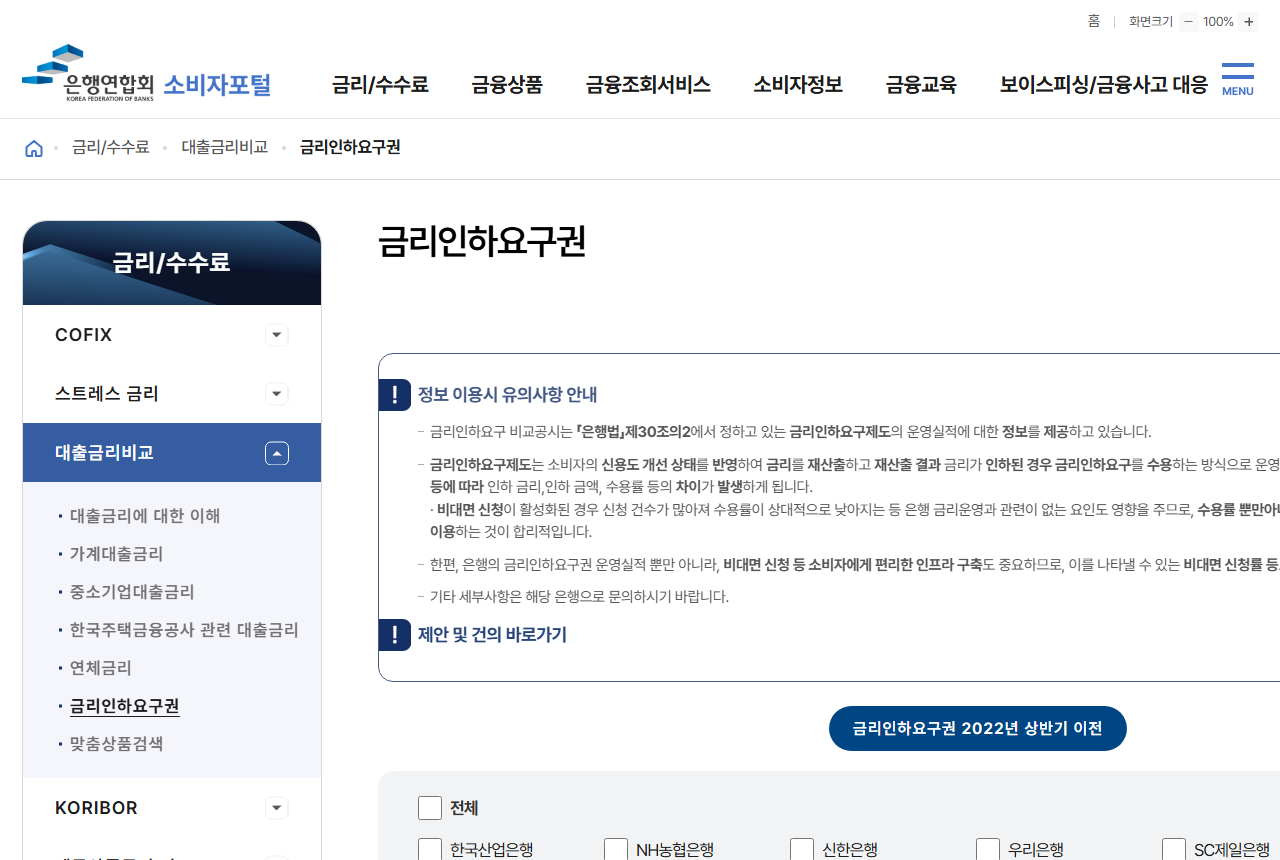Open the 금융교육 top menu
This screenshot has height=860, width=1280.
tap(921, 85)
